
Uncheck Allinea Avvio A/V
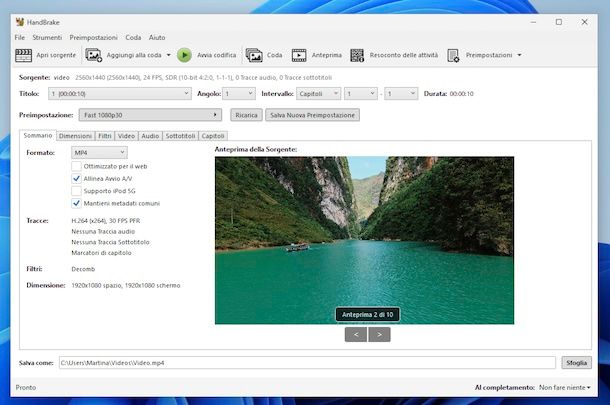(x=76, y=179)
